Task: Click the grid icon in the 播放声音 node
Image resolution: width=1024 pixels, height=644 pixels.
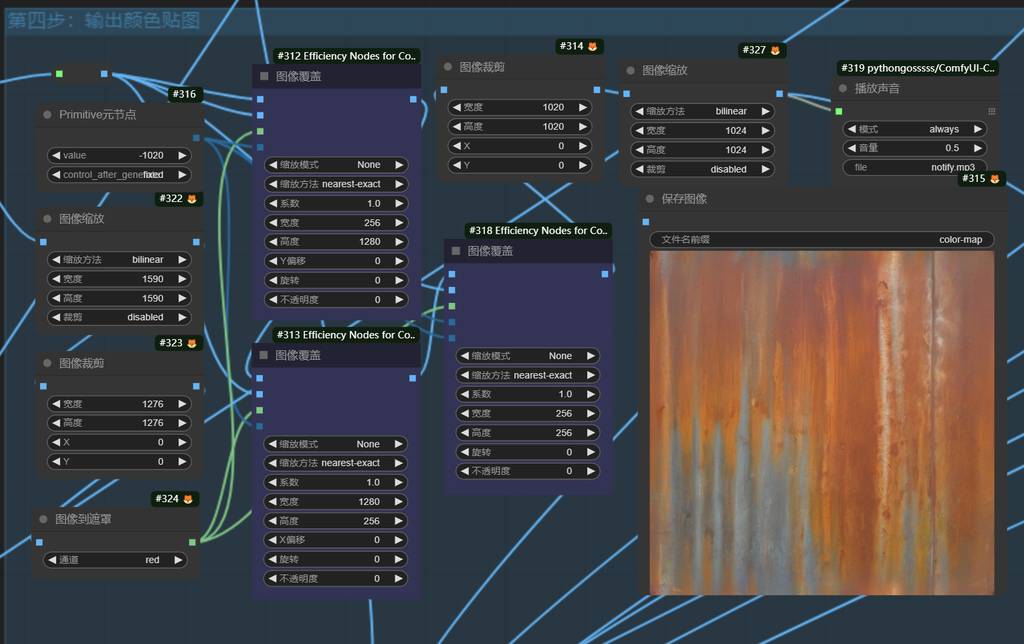Action: 991,111
